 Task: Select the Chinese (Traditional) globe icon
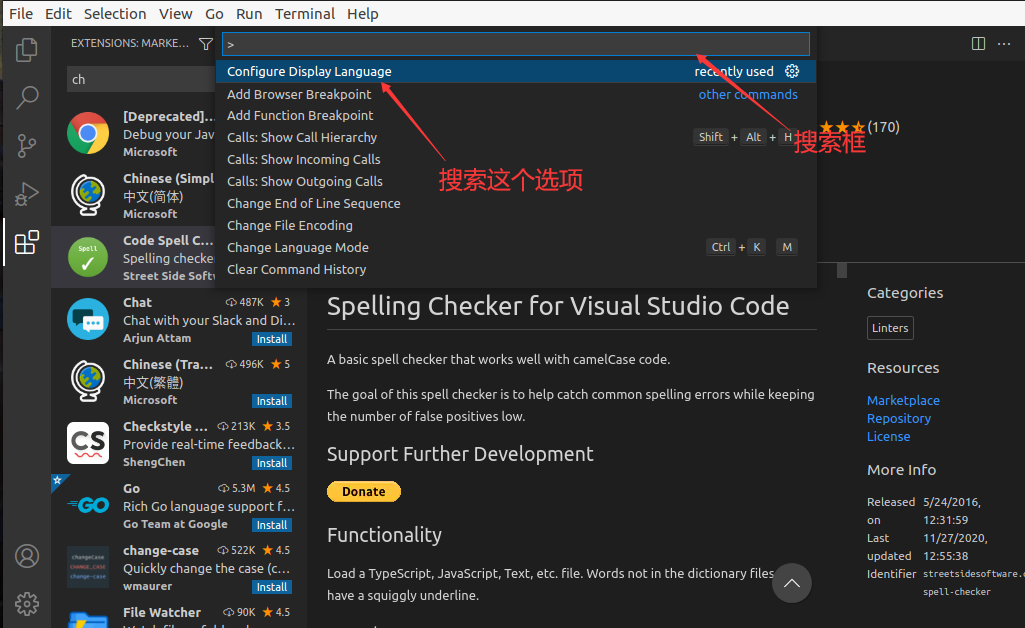click(88, 381)
